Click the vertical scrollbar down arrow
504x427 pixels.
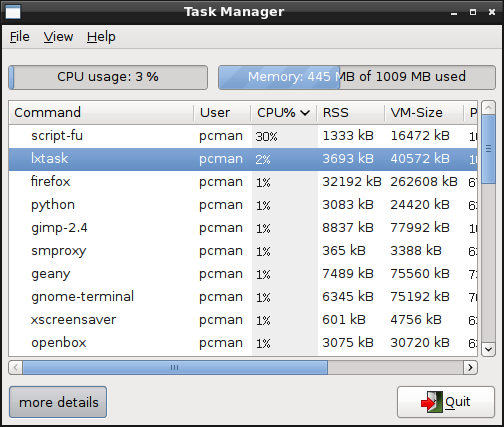tap(488, 349)
